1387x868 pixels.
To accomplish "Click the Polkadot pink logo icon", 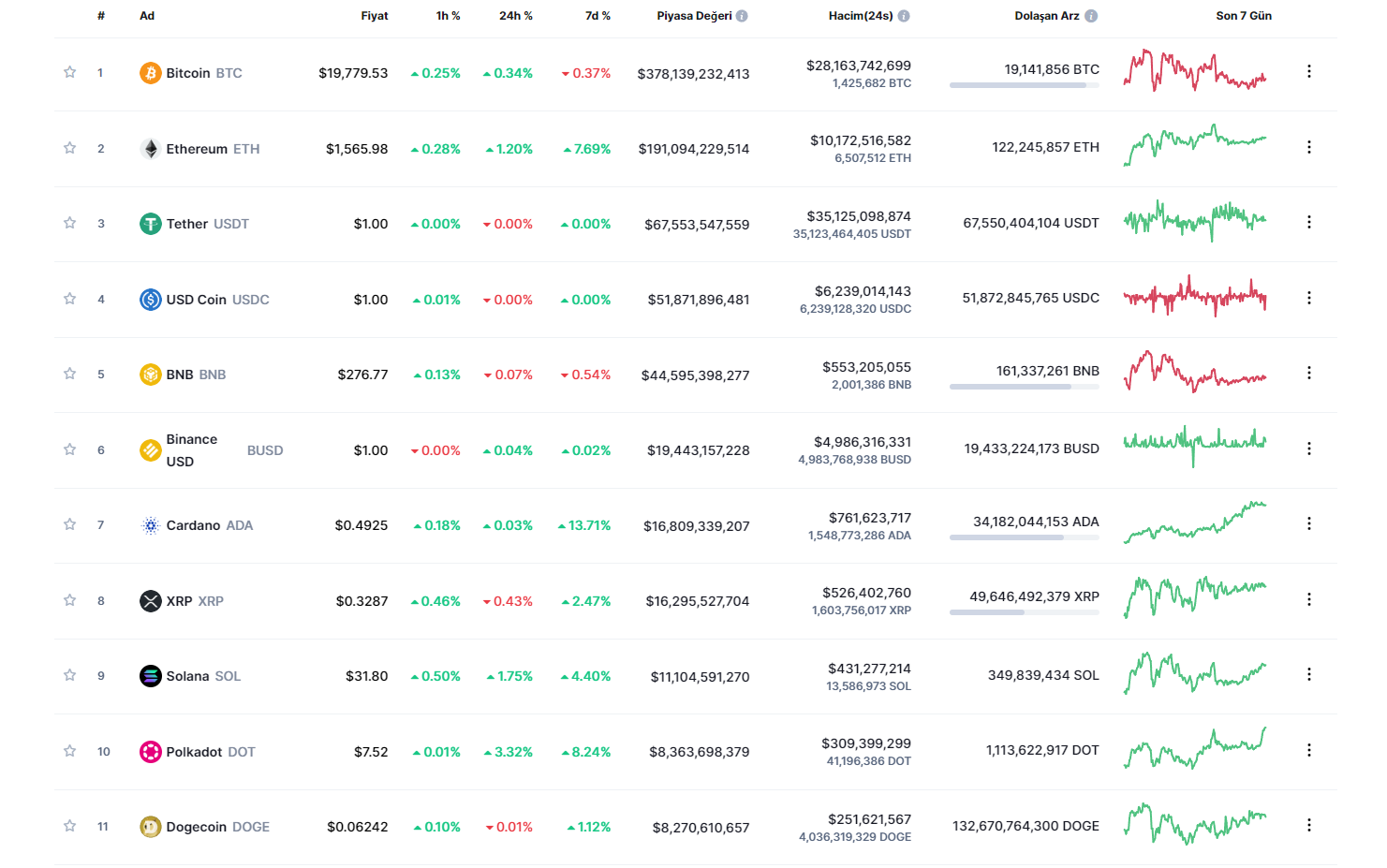I will [150, 752].
